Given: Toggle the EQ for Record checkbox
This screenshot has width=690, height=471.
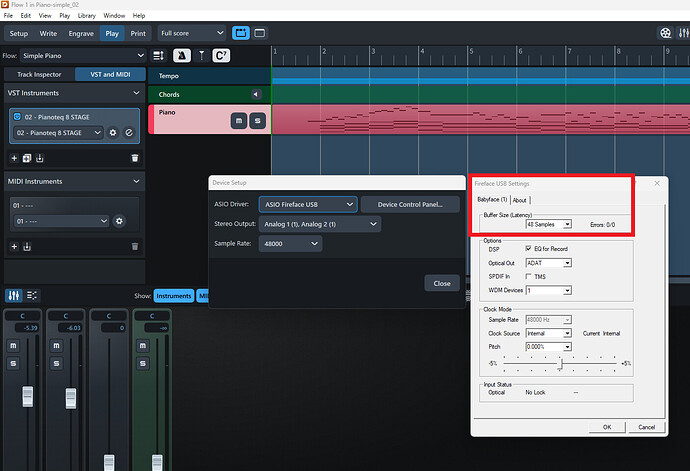Looking at the screenshot, I should point(529,248).
